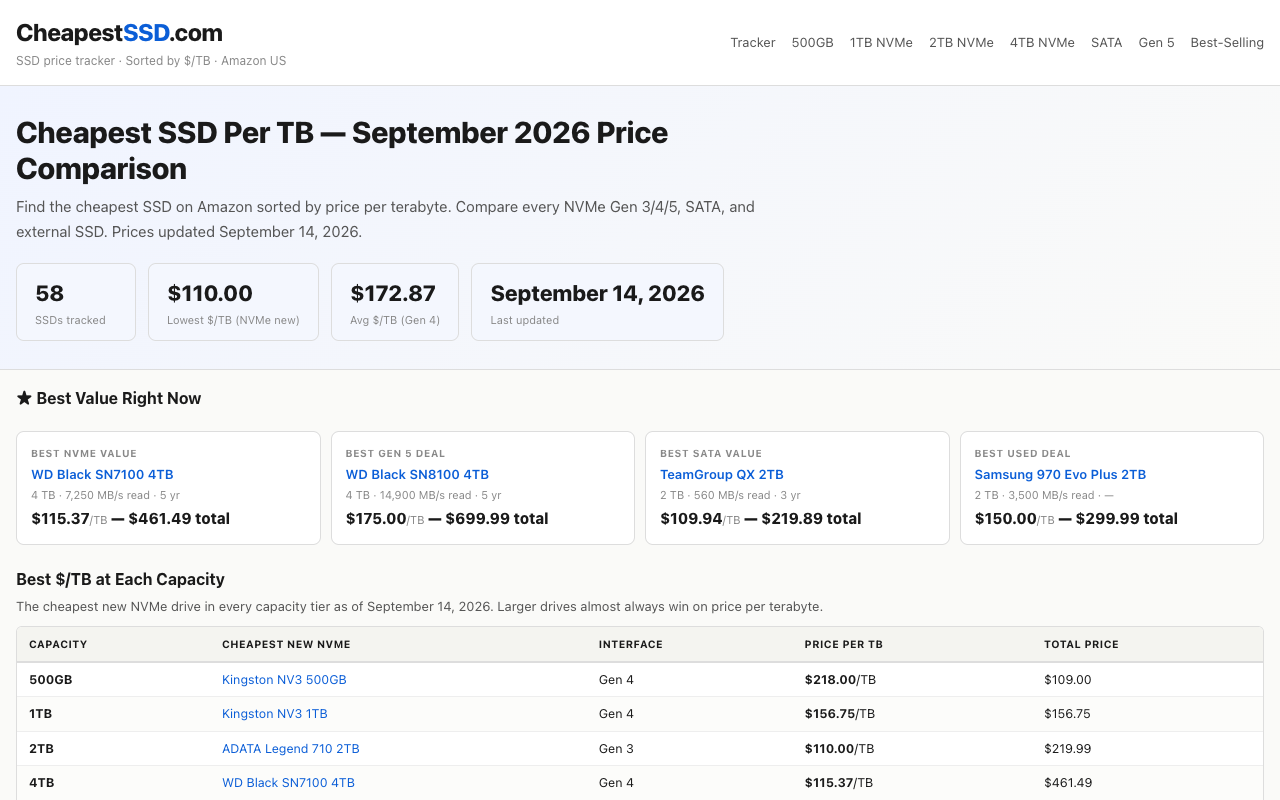The image size is (1280, 800).
Task: Click the Cheapest SSD Per TB page title
Action: [x=342, y=150]
